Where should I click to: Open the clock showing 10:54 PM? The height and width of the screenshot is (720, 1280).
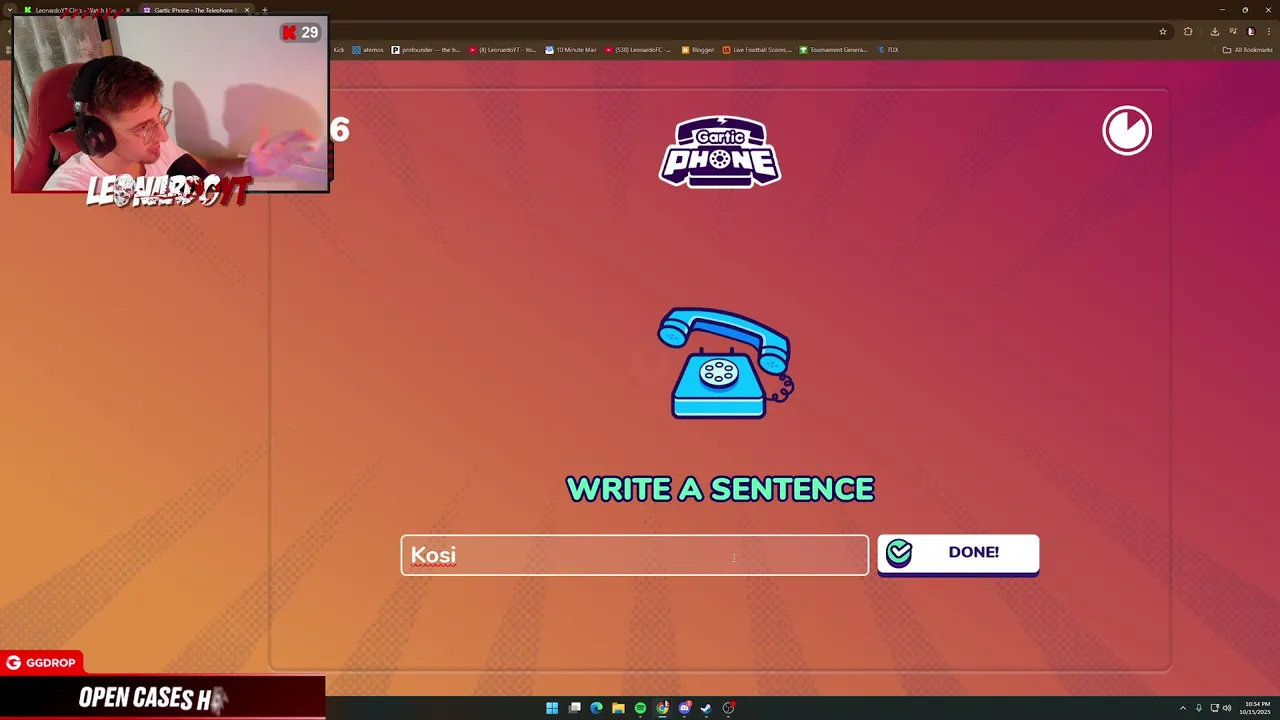pyautogui.click(x=1257, y=708)
